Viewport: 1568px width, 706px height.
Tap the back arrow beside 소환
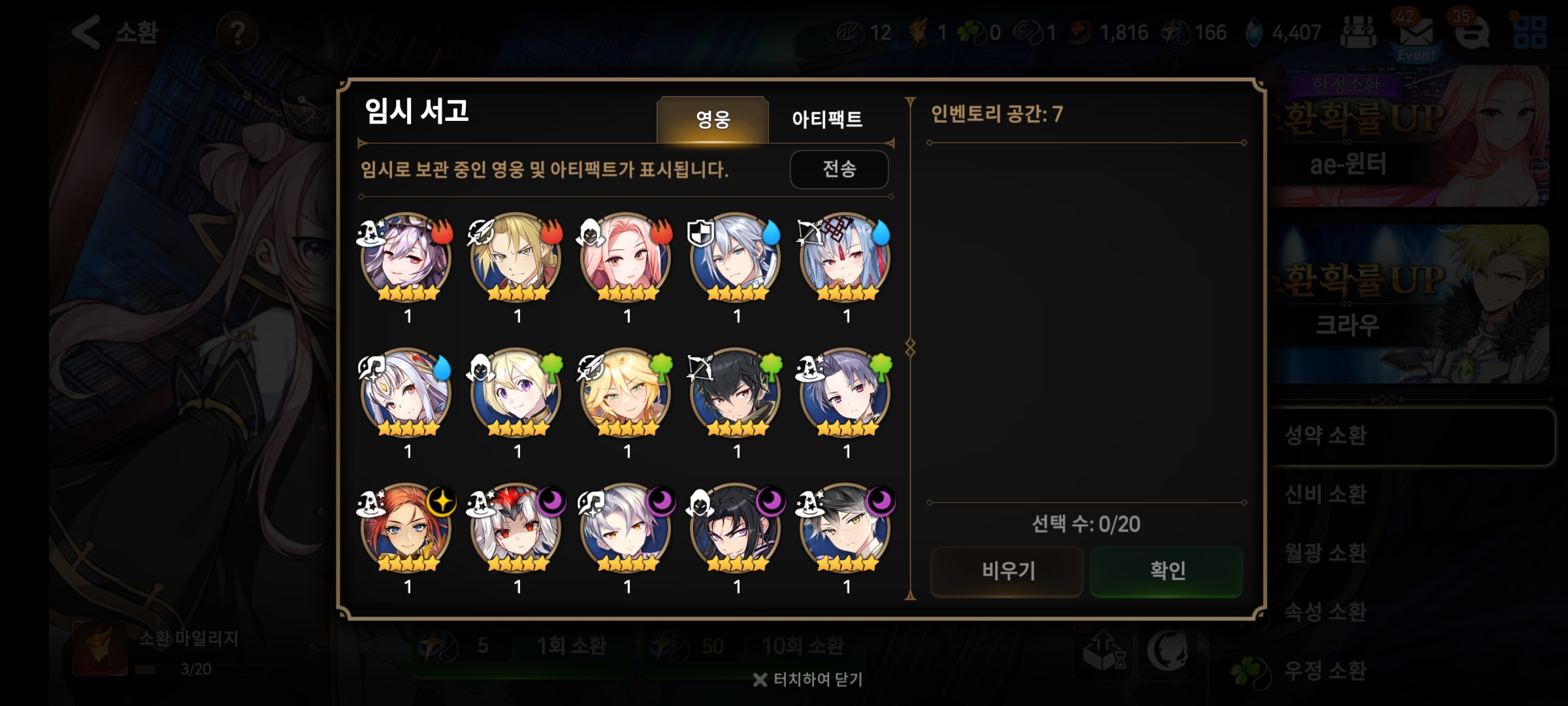86,31
